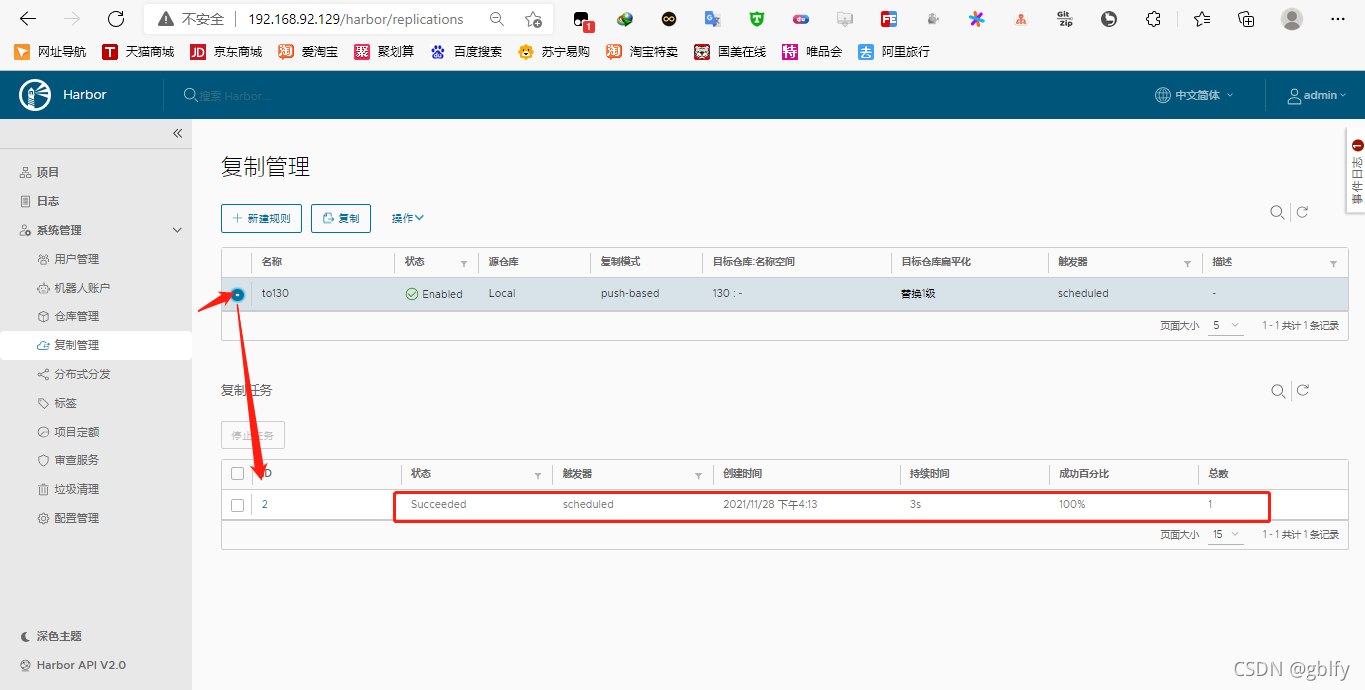This screenshot has height=690, width=1365.
Task: Search replication tasks magnifier icon
Action: coord(1277,391)
